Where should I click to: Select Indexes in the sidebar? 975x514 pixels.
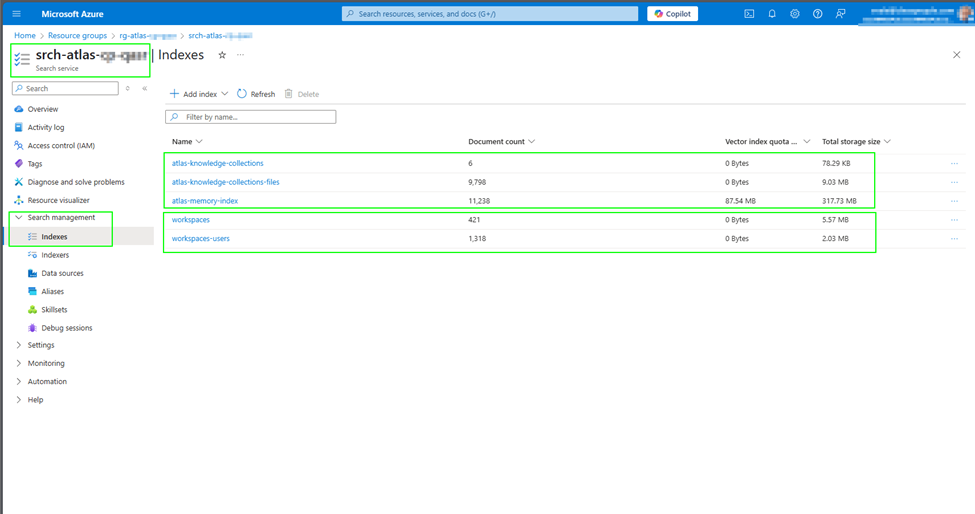[x=54, y=237]
